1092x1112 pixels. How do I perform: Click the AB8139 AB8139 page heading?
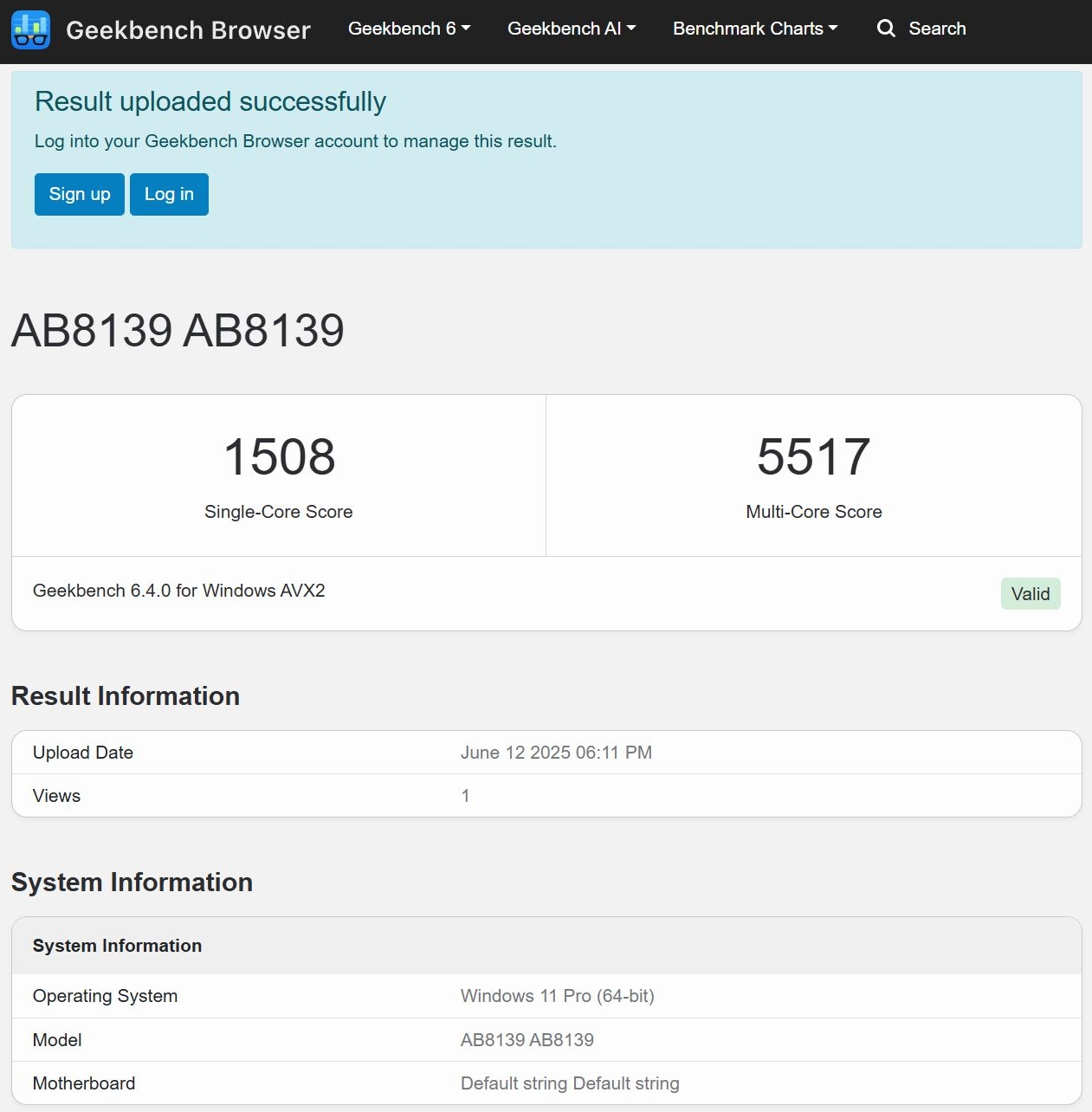click(178, 331)
